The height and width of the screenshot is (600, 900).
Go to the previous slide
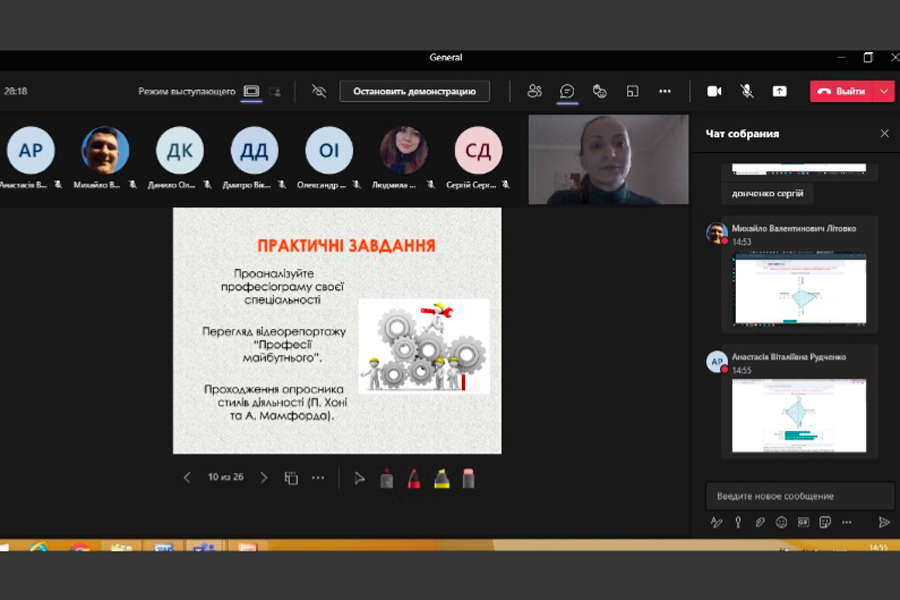click(187, 478)
